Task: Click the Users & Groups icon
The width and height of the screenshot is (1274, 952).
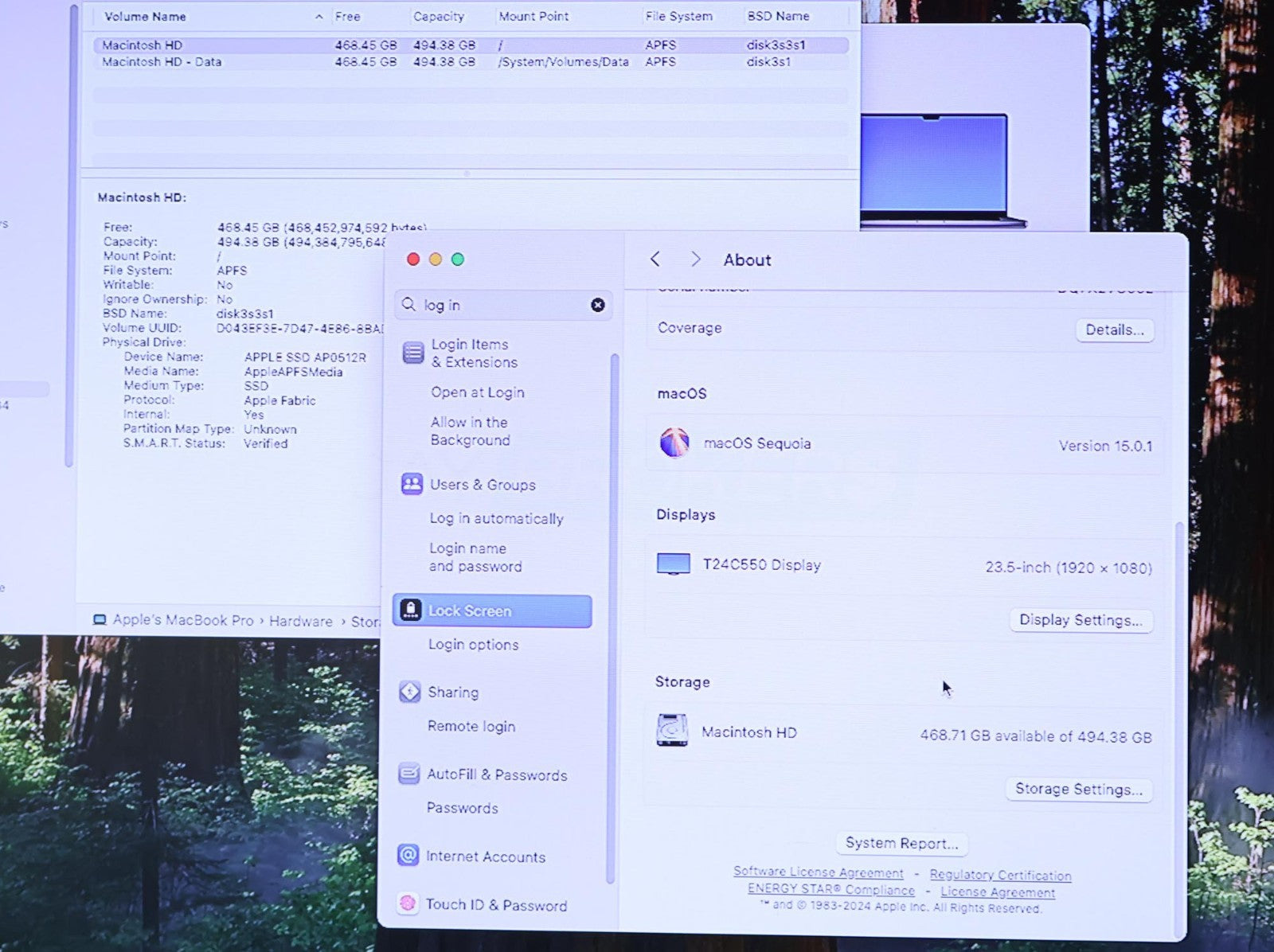Action: [412, 484]
